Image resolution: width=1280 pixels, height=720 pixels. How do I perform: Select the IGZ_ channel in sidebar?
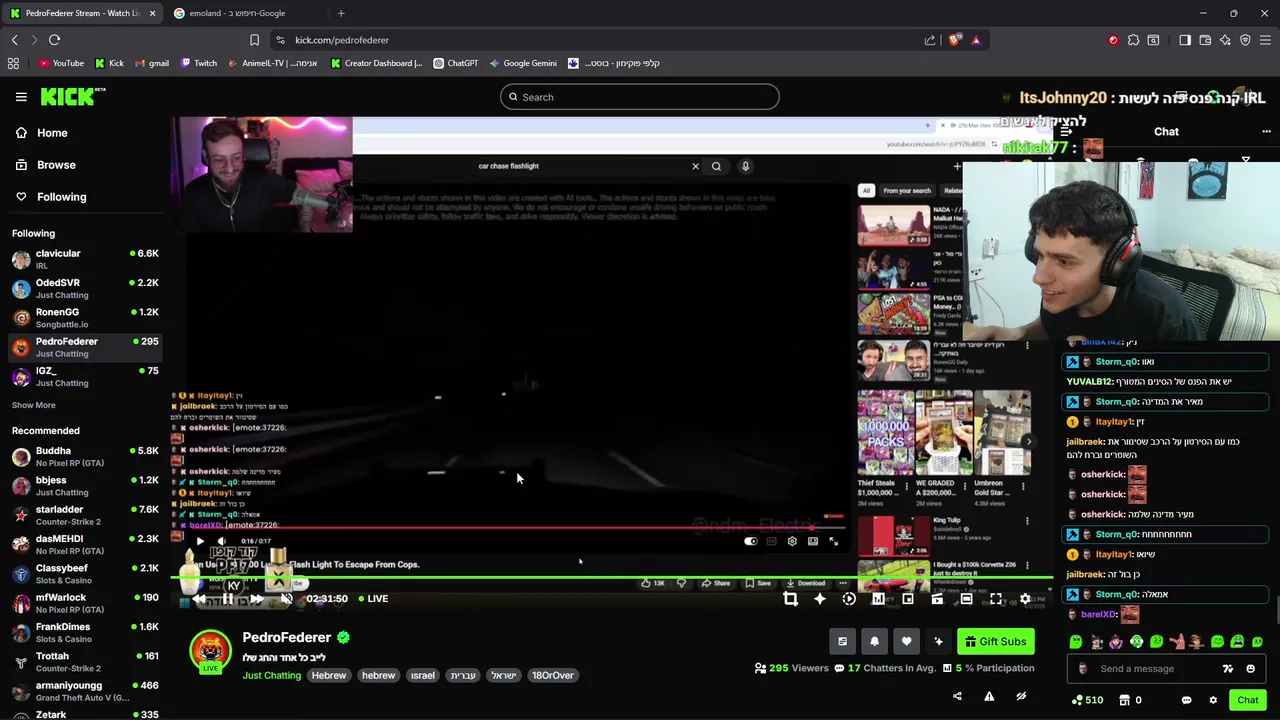pyautogui.click(x=85, y=376)
